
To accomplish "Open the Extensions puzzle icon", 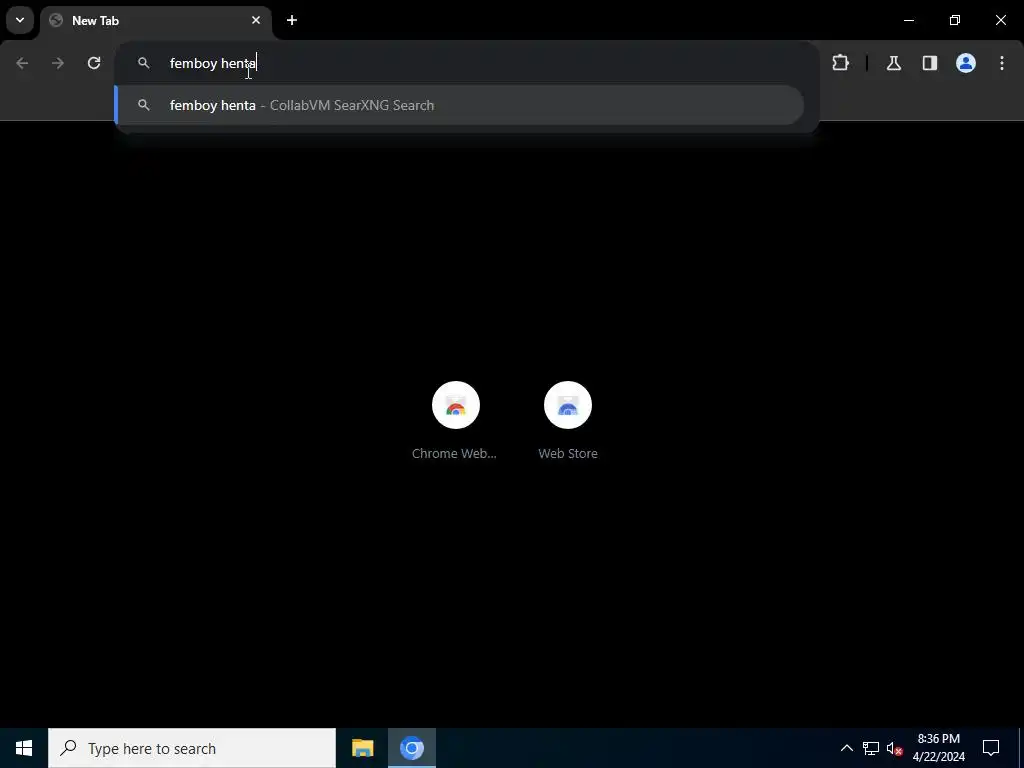I will pyautogui.click(x=840, y=63).
